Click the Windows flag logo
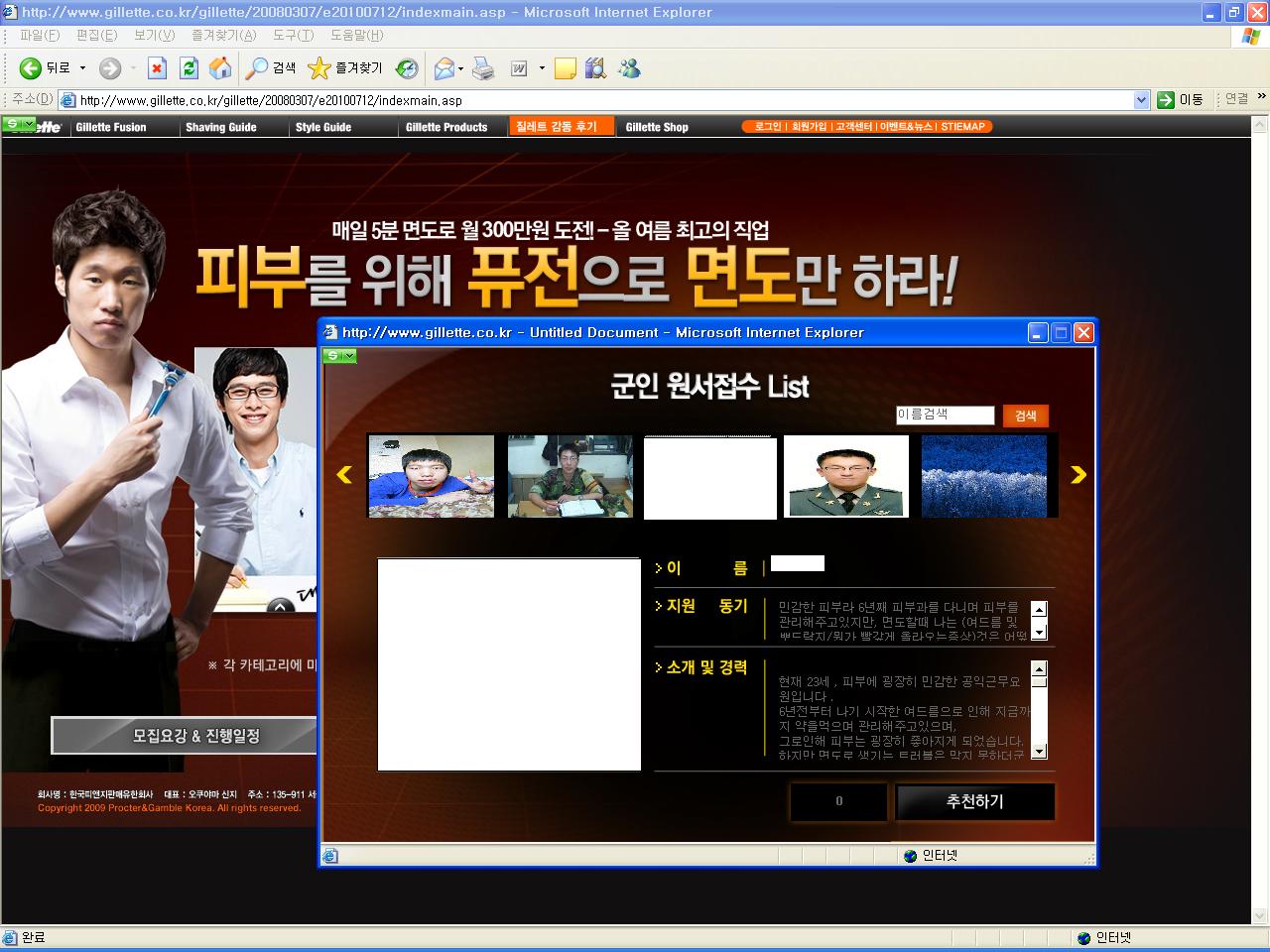Image resolution: width=1270 pixels, height=952 pixels. point(1251,37)
